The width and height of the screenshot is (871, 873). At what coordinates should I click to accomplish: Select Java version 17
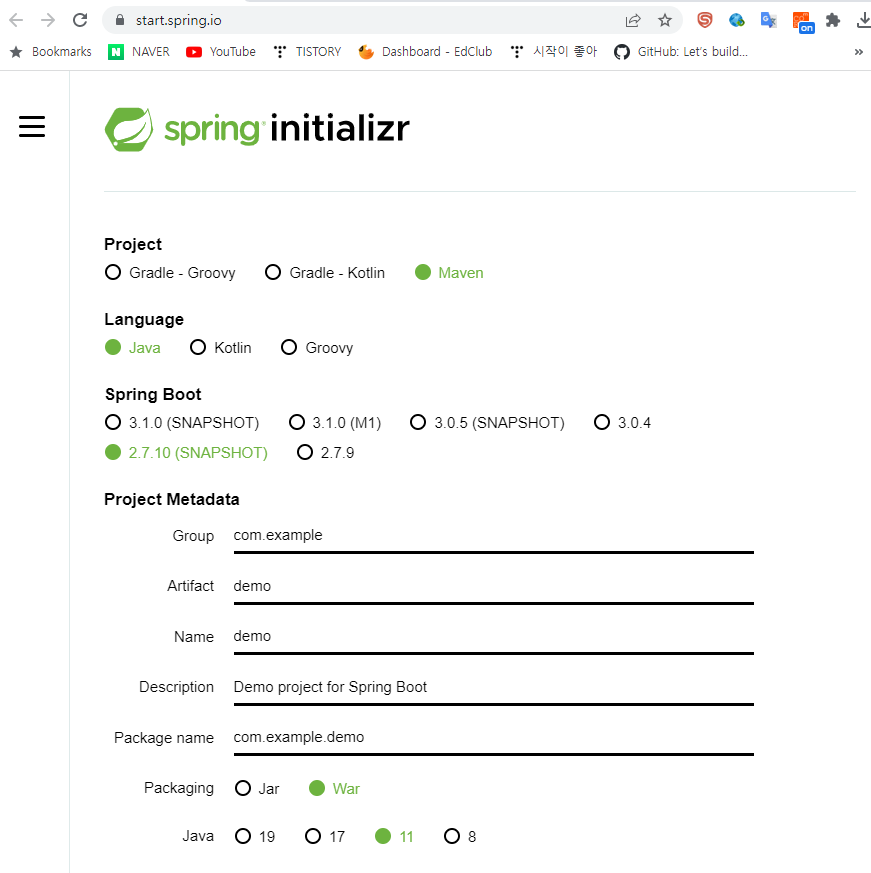tap(325, 836)
